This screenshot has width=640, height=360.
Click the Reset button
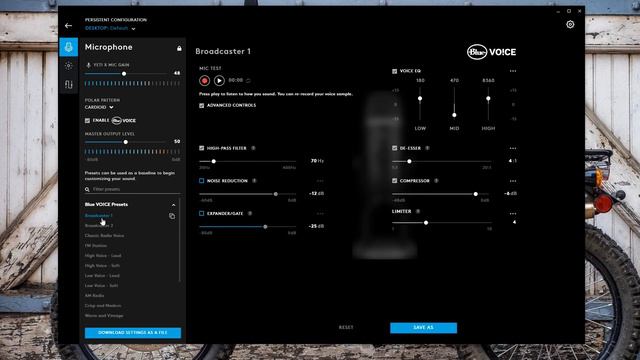[346, 327]
